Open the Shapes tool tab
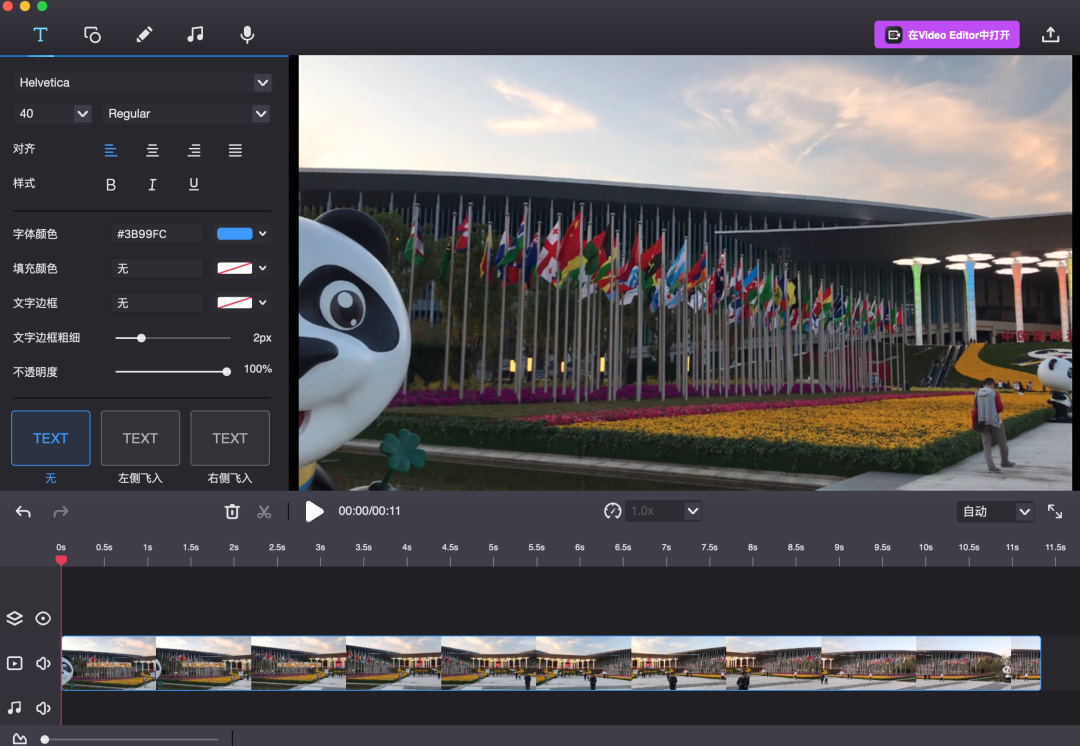This screenshot has height=746, width=1080. pos(92,34)
